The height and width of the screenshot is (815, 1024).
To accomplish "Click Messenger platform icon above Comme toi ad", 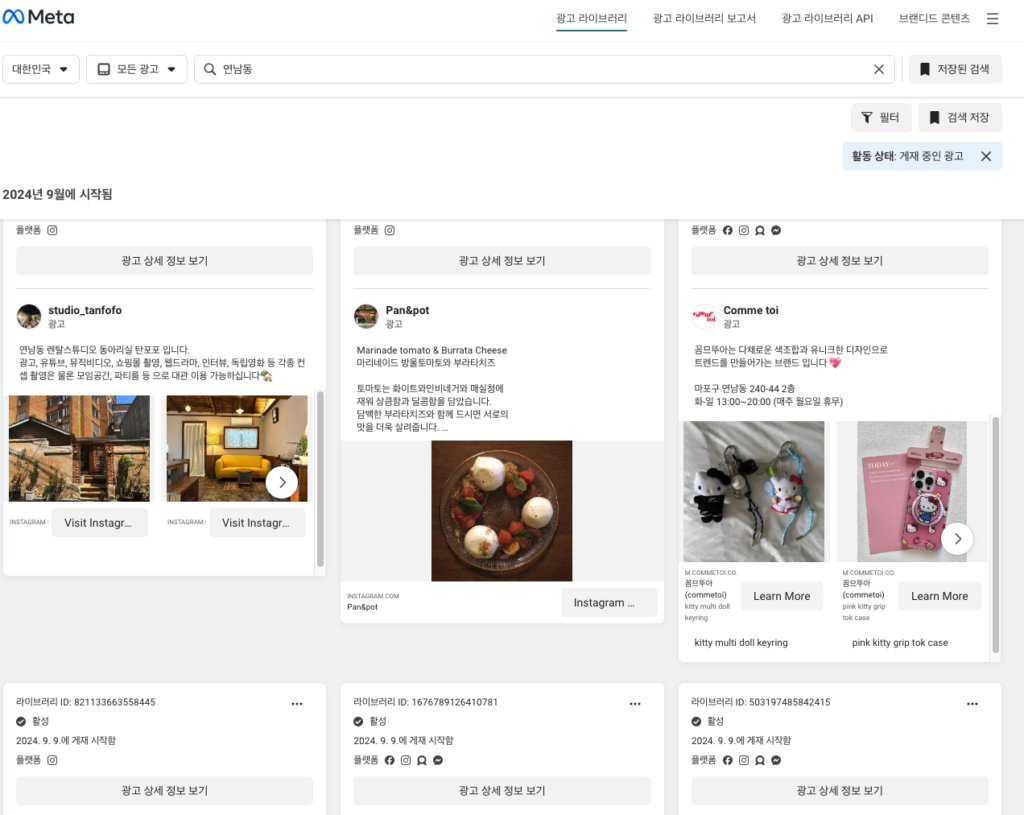I will (x=776, y=230).
